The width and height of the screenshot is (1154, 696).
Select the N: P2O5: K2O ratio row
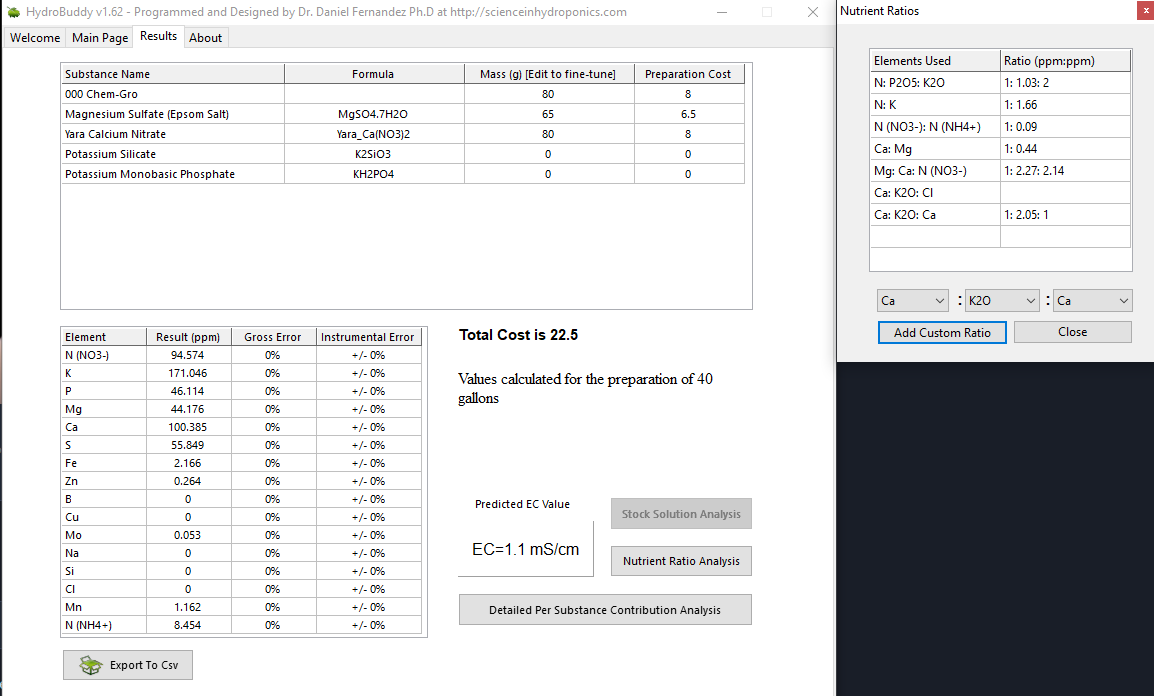(1000, 82)
